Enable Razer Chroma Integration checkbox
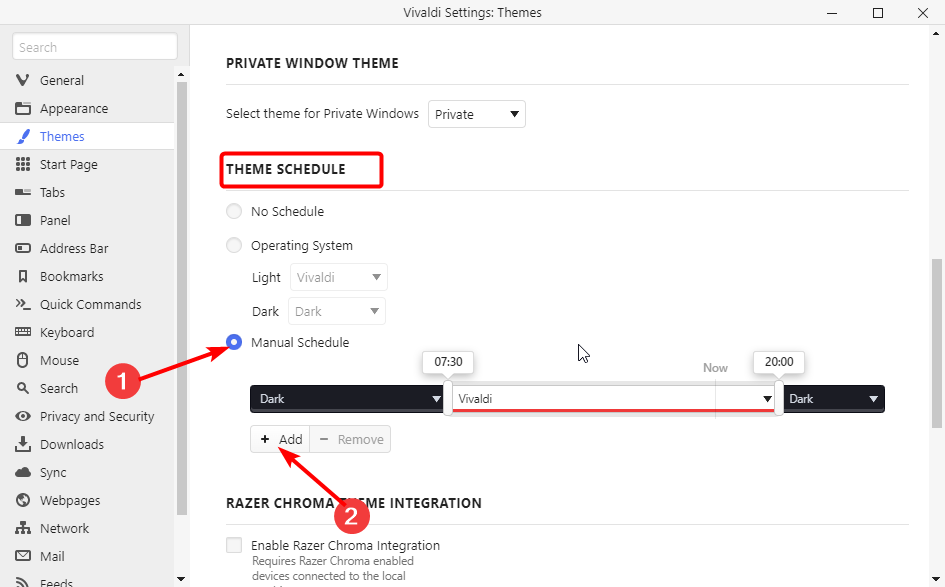The width and height of the screenshot is (945, 587). (234, 545)
